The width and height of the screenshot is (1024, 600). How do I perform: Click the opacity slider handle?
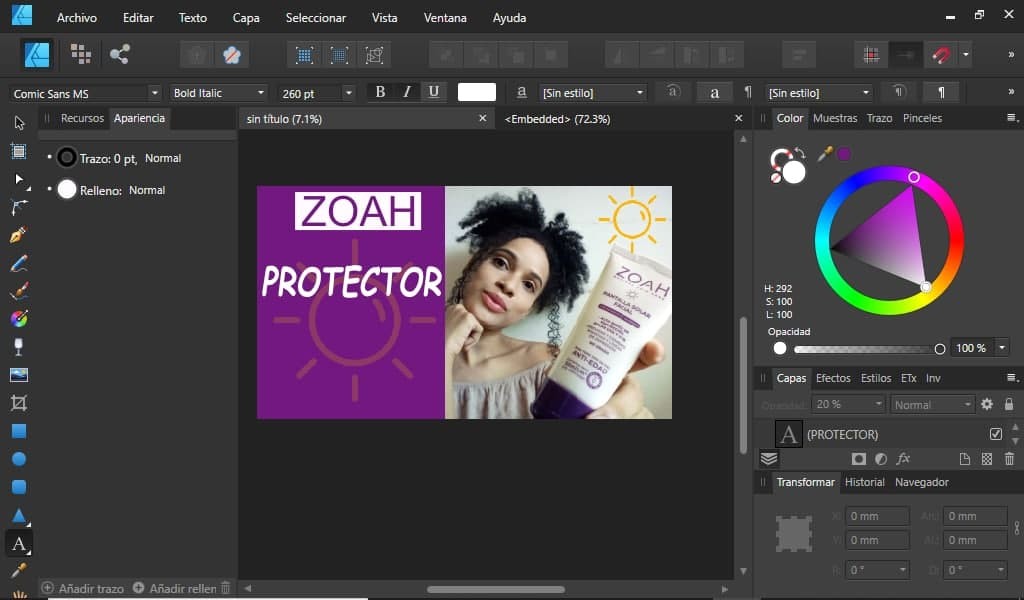[940, 349]
